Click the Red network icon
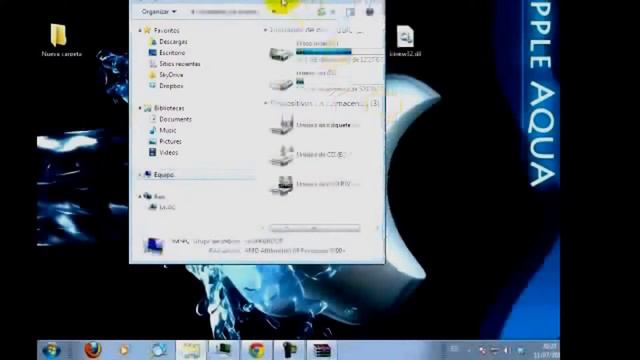Screen dimensions: 640x360 click(148, 196)
